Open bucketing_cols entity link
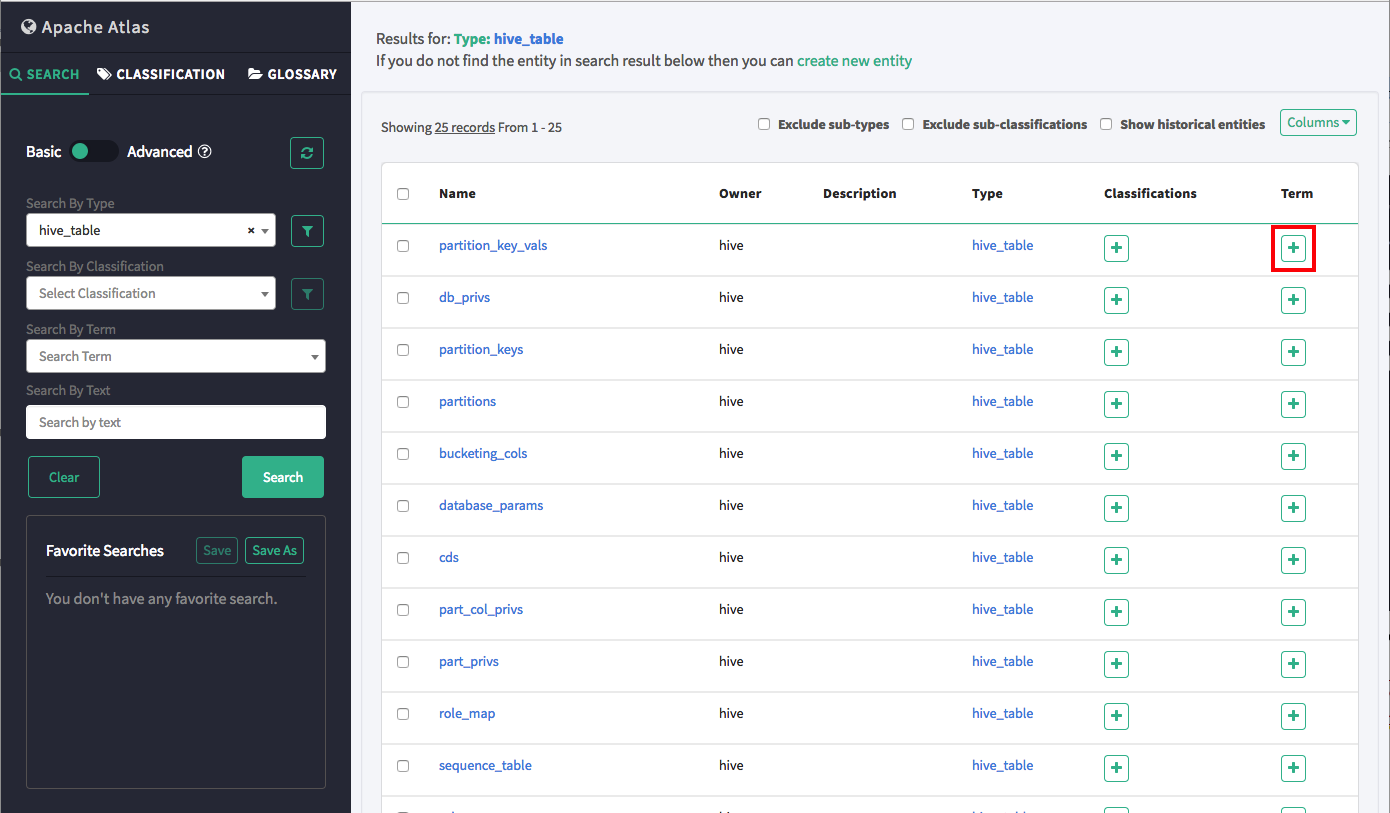 pyautogui.click(x=483, y=454)
